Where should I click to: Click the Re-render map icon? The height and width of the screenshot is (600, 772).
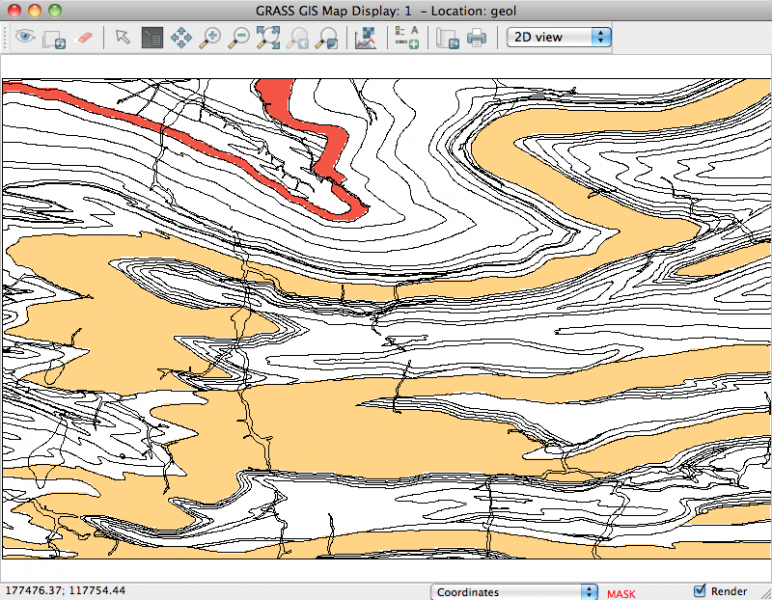tap(54, 38)
